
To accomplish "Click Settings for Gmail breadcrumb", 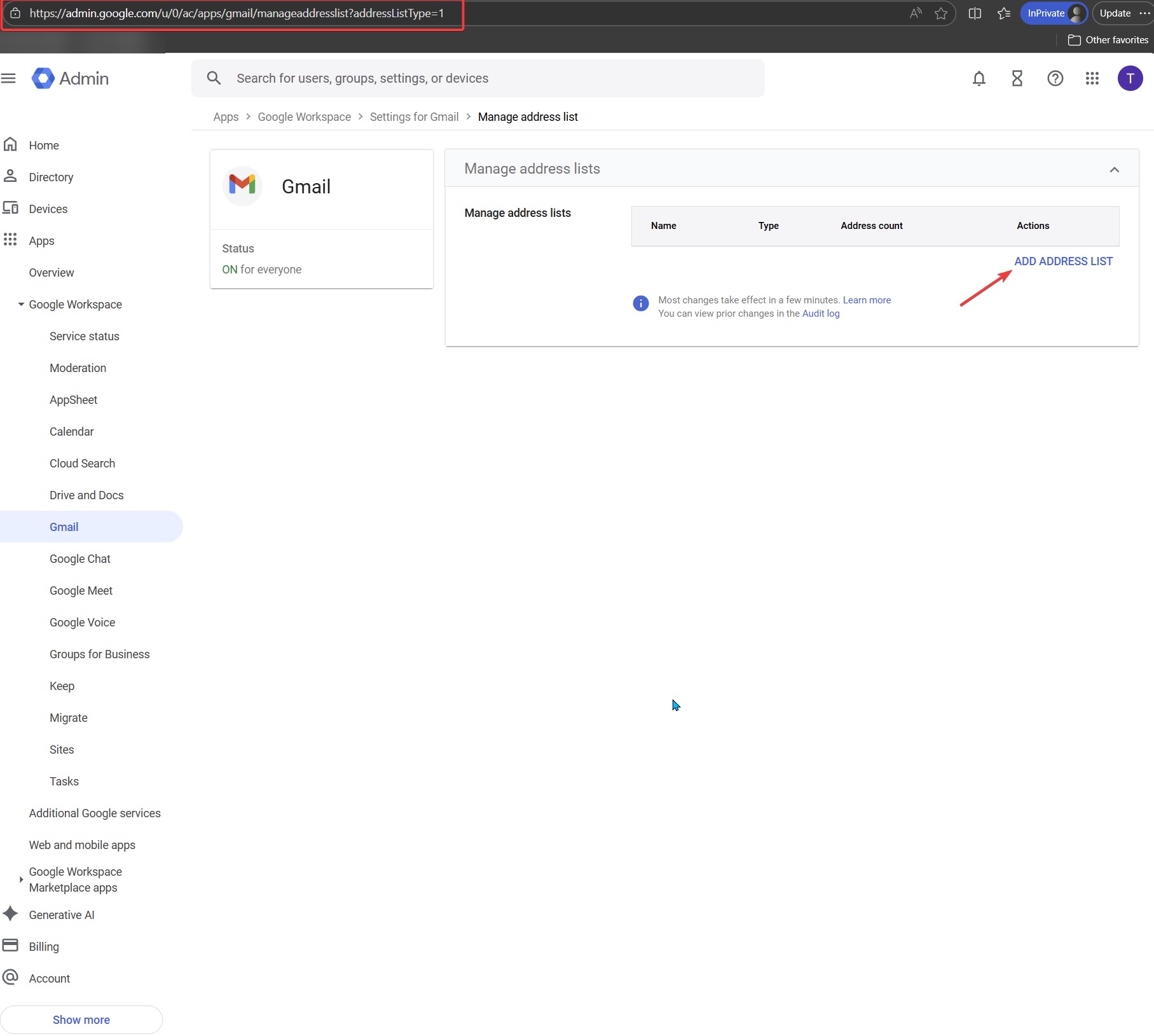I will [x=414, y=117].
